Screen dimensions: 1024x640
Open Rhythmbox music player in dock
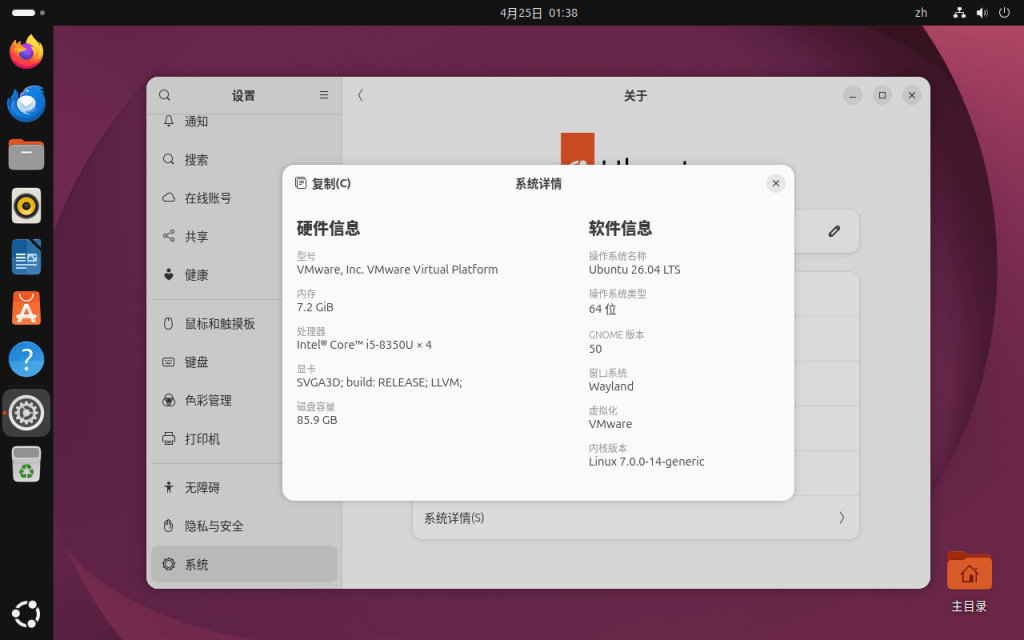point(26,206)
